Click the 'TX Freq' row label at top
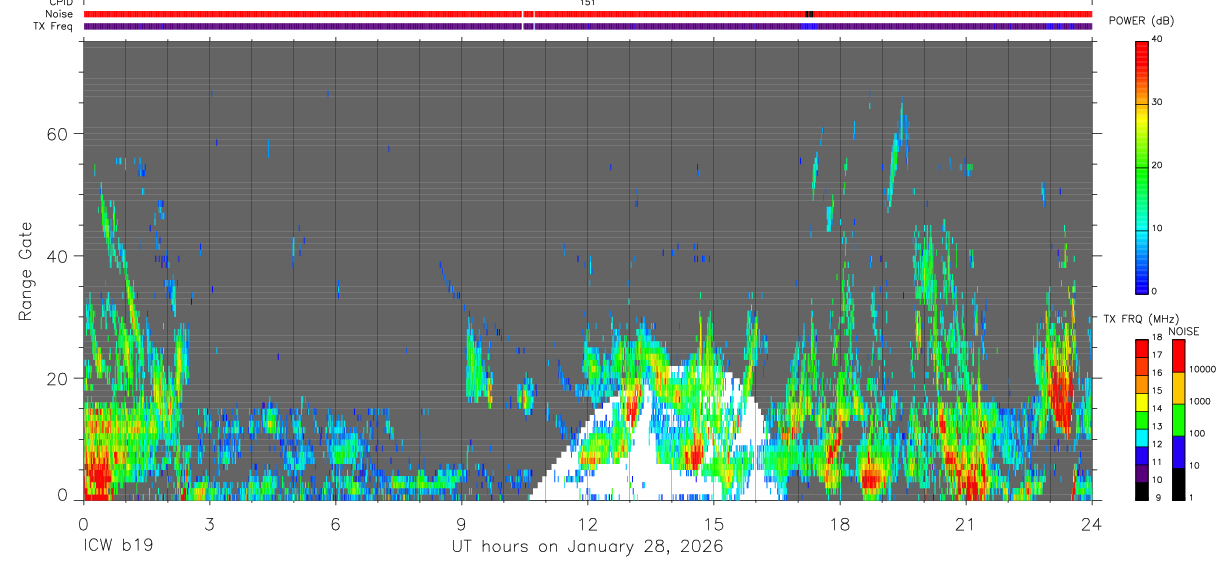 55,26
